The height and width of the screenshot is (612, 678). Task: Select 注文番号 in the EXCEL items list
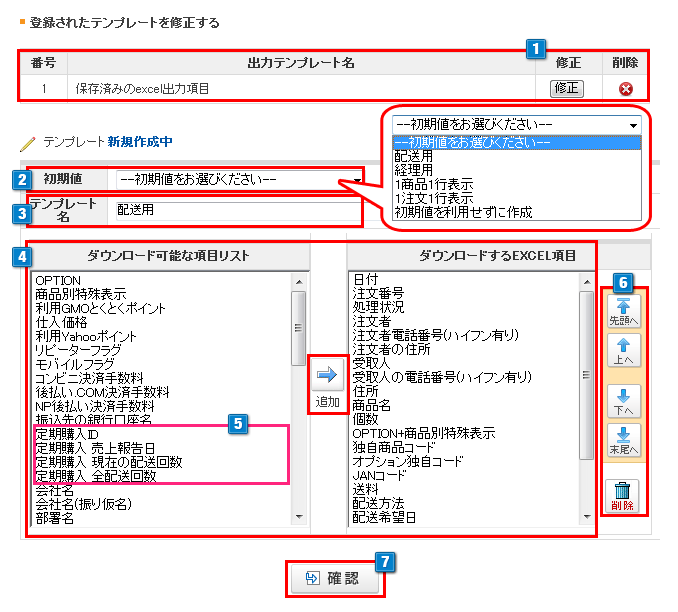click(x=377, y=293)
